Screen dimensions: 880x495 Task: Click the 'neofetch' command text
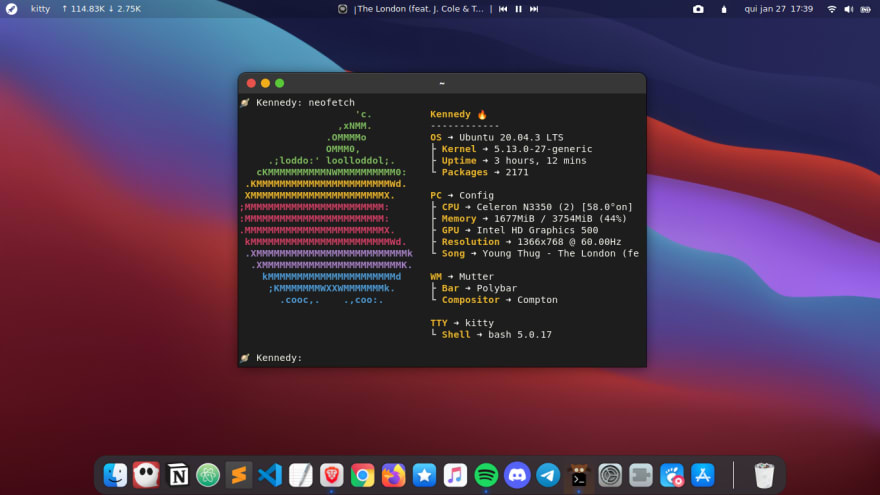(x=331, y=103)
